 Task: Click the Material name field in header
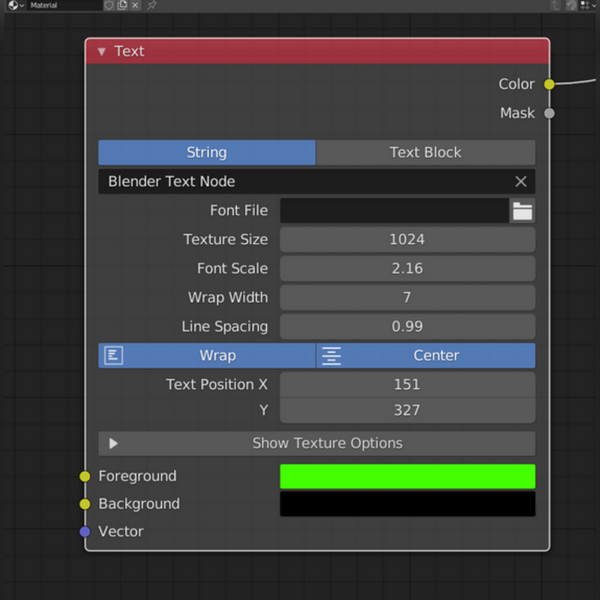click(x=64, y=5)
